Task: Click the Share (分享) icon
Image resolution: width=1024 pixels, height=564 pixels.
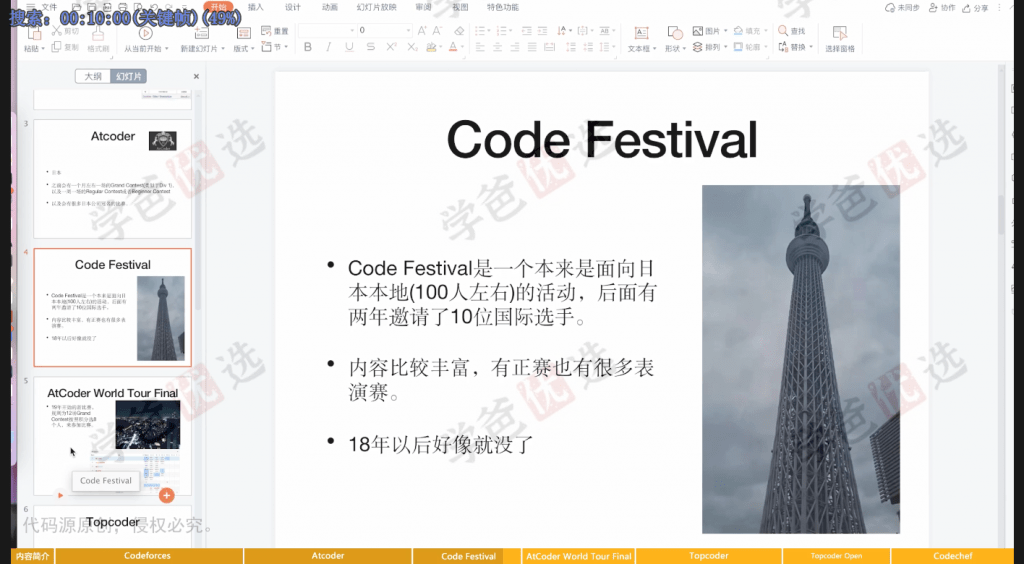Action: pyautogui.click(x=967, y=8)
